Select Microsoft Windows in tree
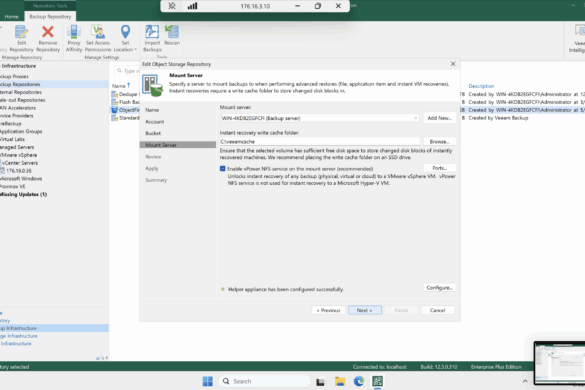 click(x=21, y=179)
